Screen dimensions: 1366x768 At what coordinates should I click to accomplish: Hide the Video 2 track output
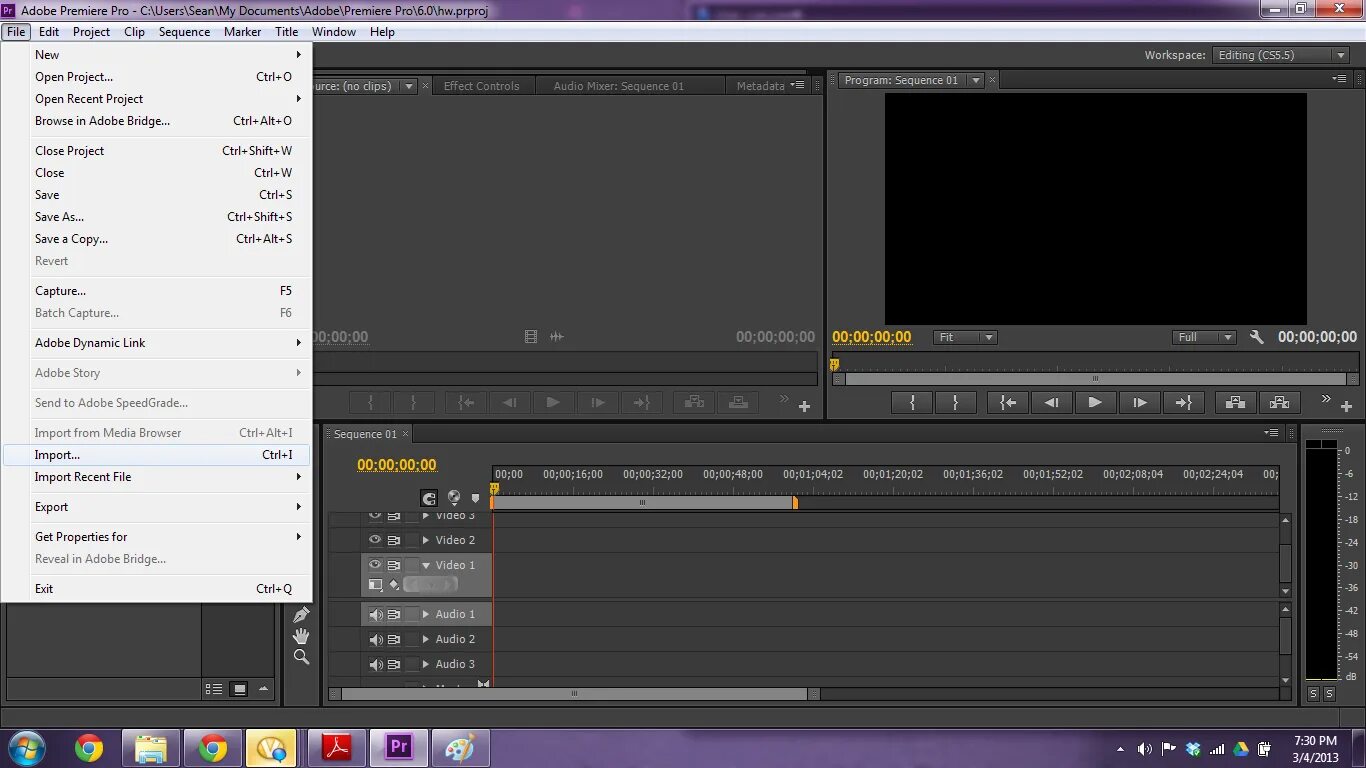tap(375, 540)
